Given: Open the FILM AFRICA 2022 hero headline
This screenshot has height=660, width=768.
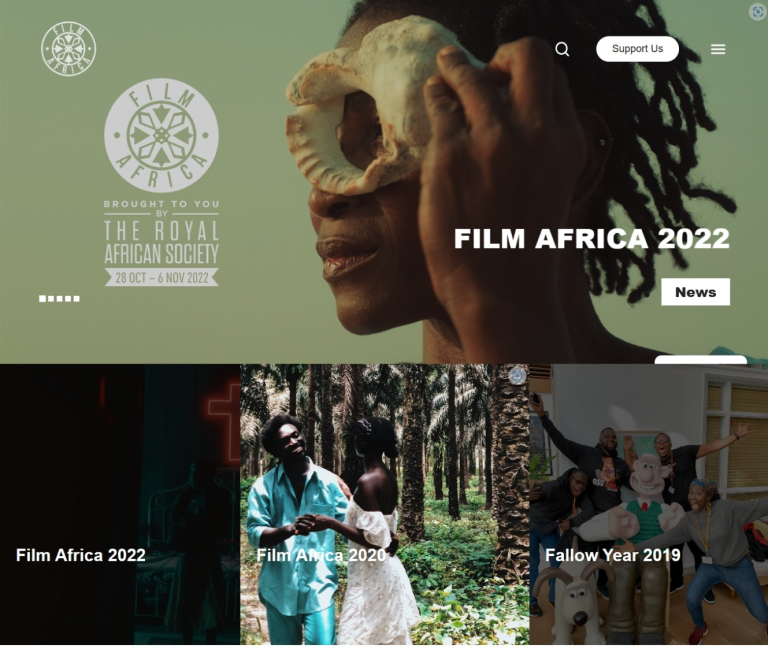Looking at the screenshot, I should (x=591, y=238).
